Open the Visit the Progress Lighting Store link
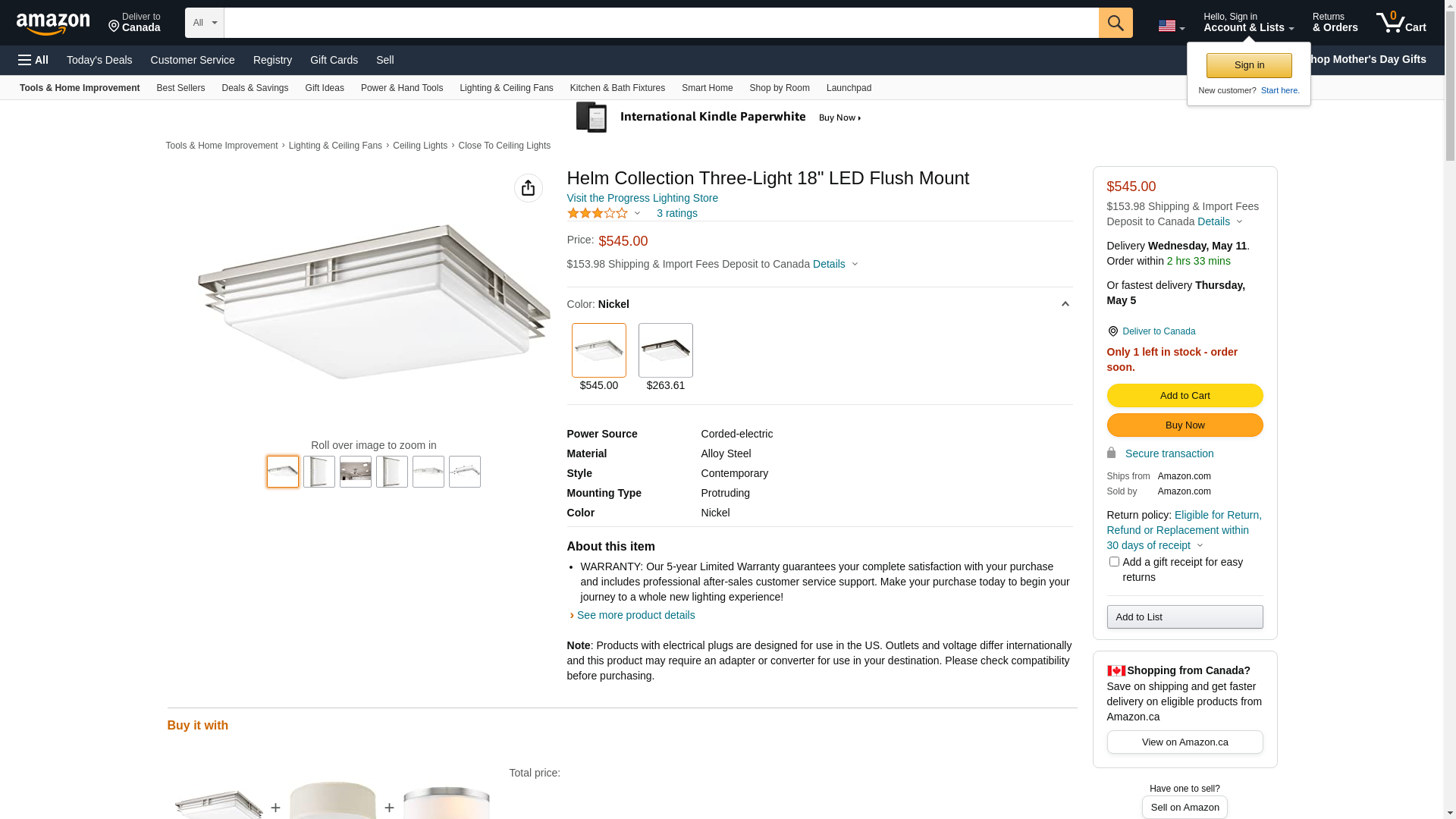The width and height of the screenshot is (1456, 819). pos(642,198)
